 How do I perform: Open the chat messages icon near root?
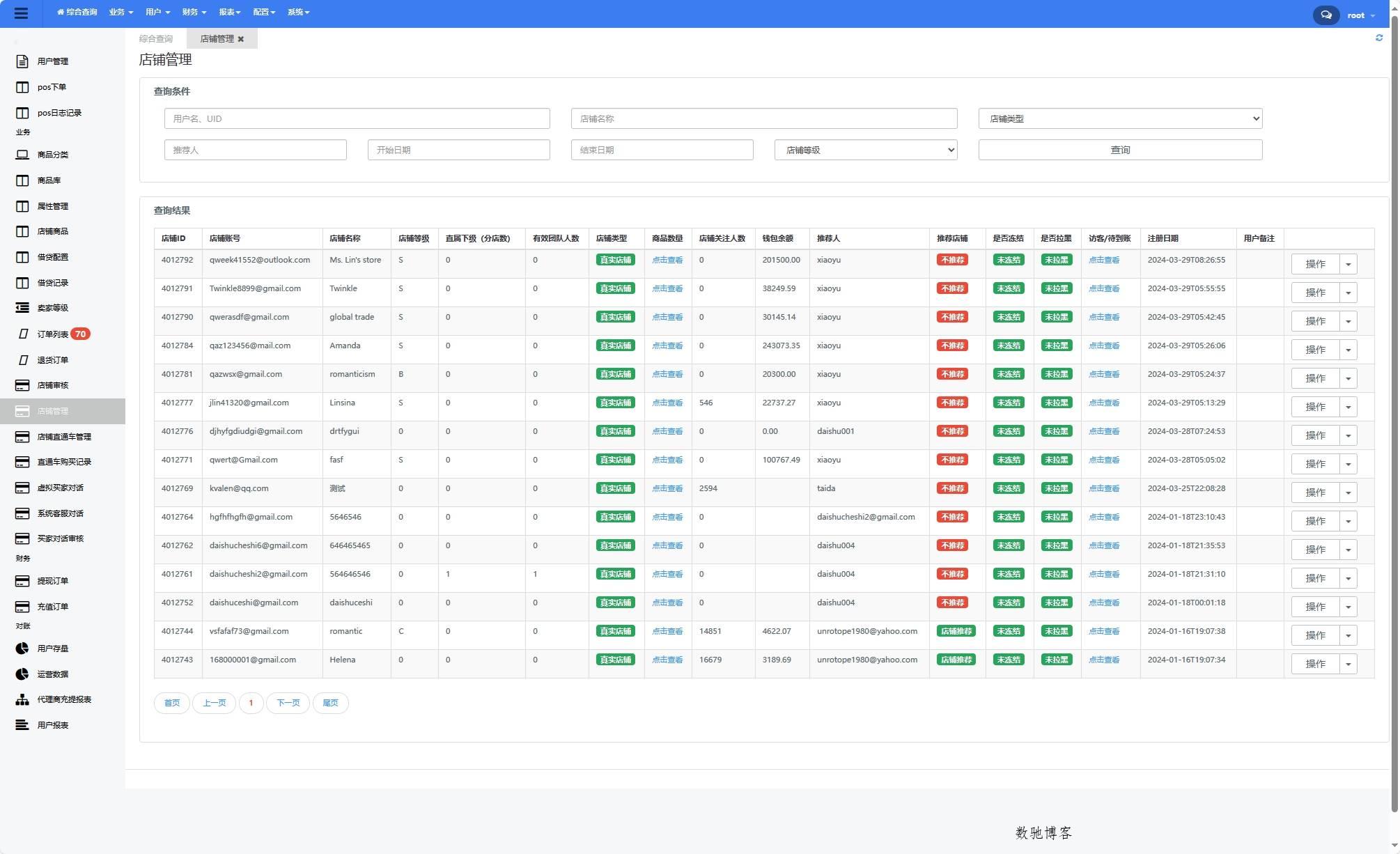[1325, 15]
